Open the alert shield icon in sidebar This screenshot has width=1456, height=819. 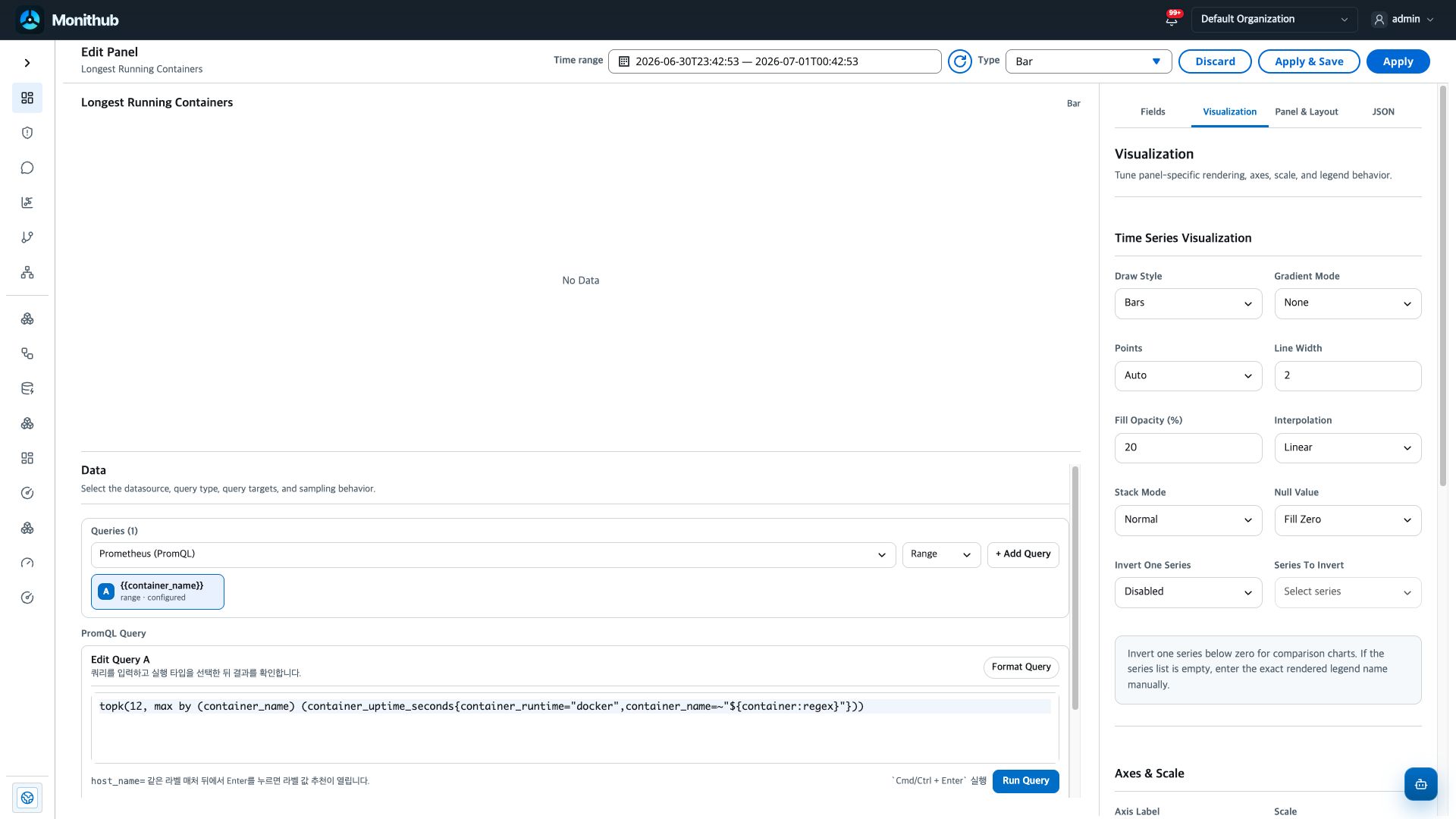pyautogui.click(x=27, y=133)
